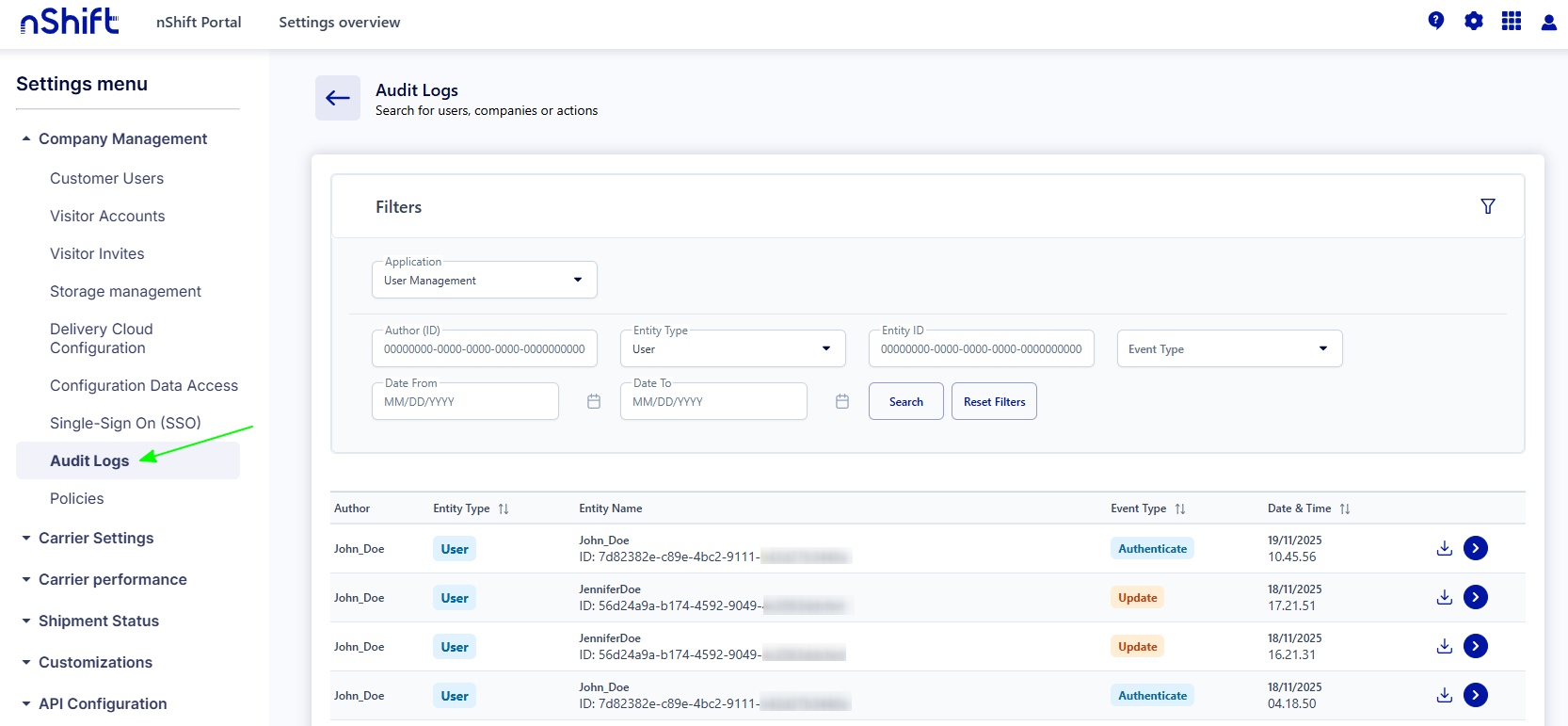1568x726 pixels.
Task: Open the Event Type filter dropdown
Action: 1228,349
